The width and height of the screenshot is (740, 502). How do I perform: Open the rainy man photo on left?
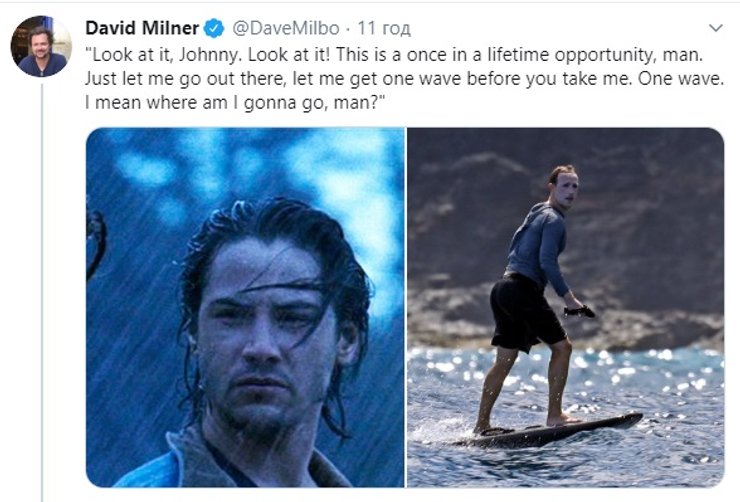(x=245, y=307)
